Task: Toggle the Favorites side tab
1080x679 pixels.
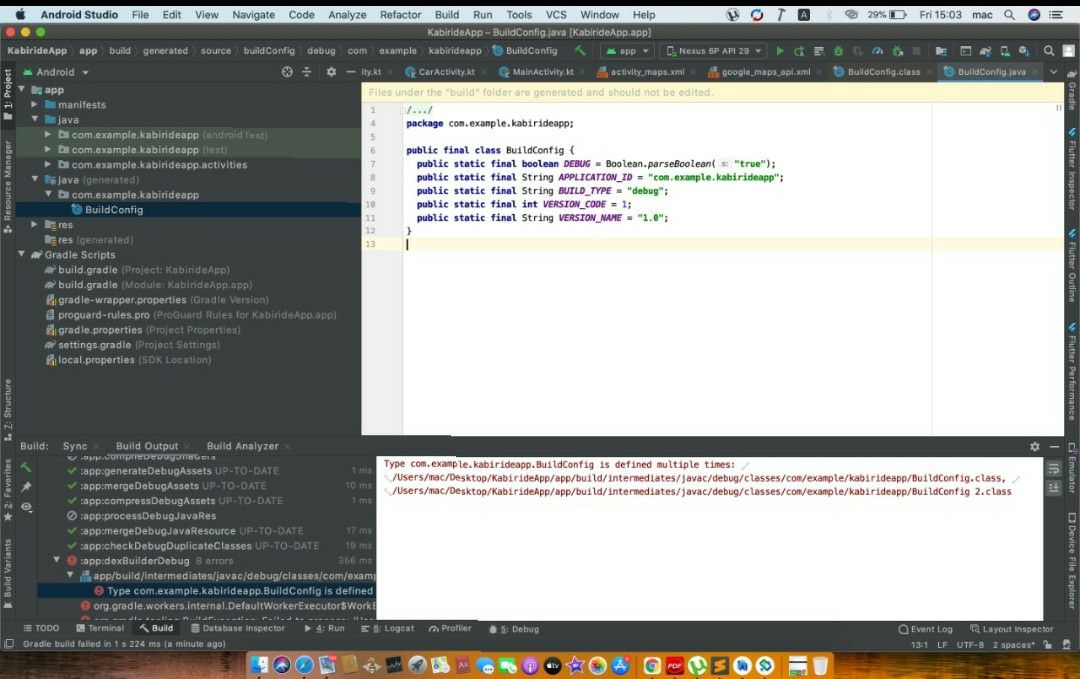Action: click(8, 489)
